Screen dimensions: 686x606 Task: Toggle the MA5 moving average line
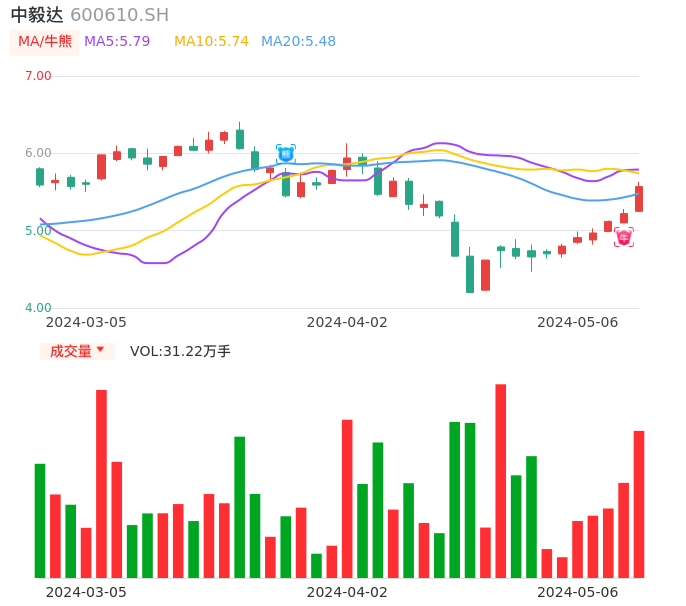point(117,42)
